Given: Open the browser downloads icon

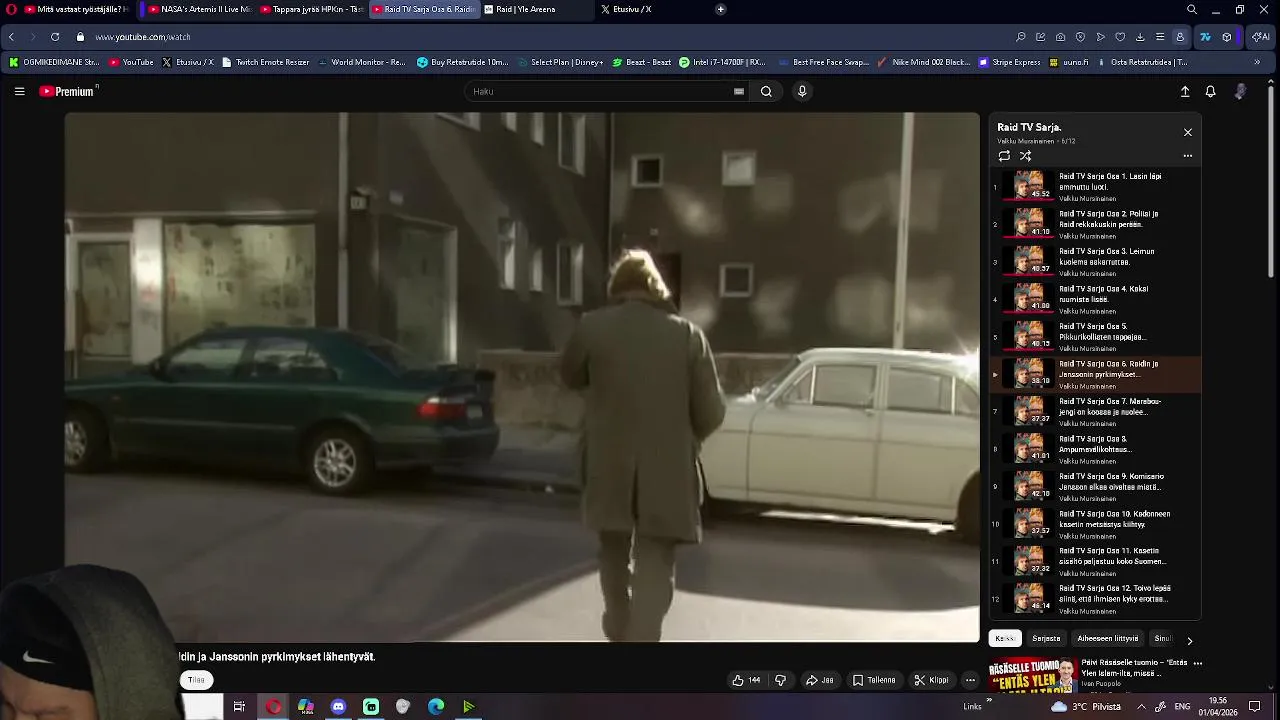Looking at the screenshot, I should pos(1140,37).
